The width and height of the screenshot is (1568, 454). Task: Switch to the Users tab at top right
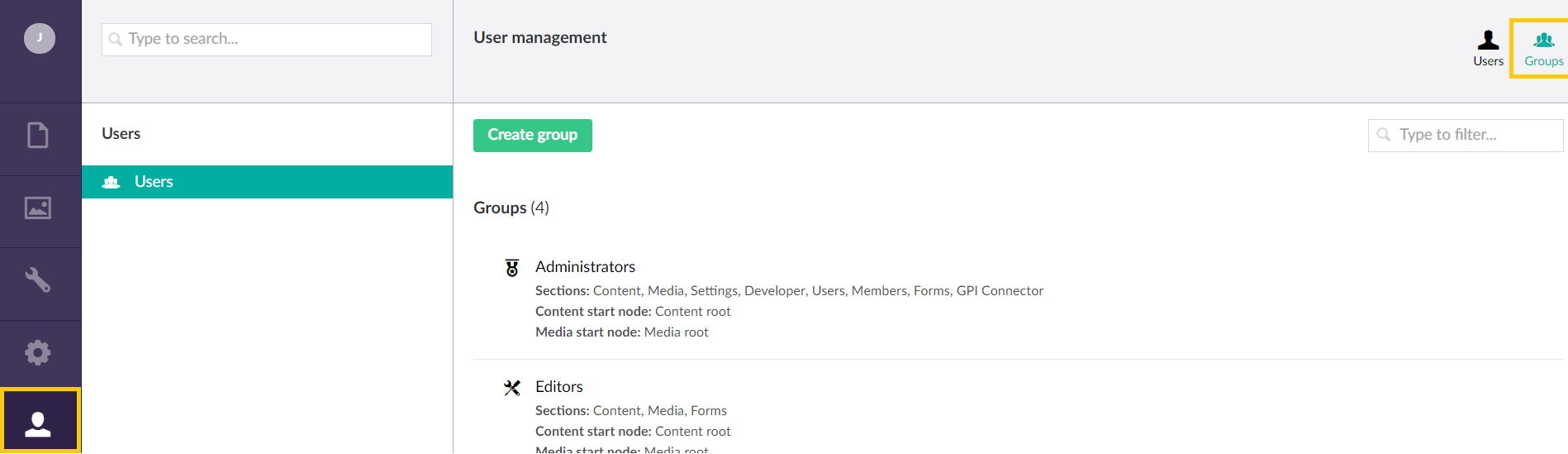(x=1488, y=49)
